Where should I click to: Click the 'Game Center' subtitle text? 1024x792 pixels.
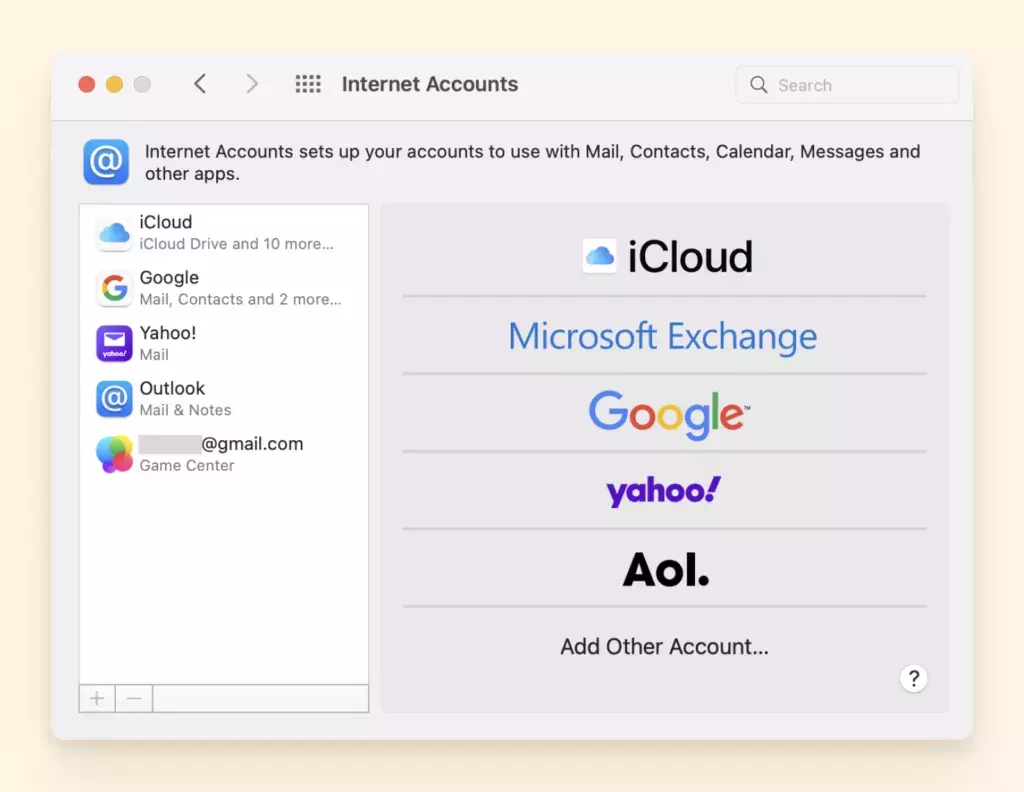pos(187,466)
